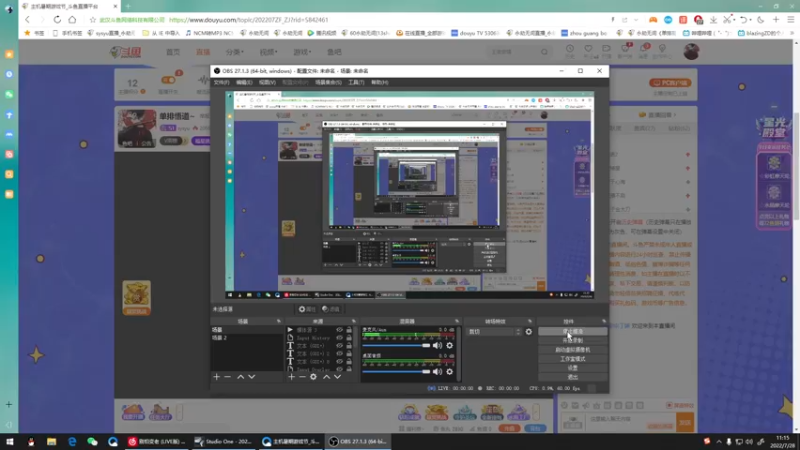Pop out the Audio Mixer dock panel

(457, 321)
